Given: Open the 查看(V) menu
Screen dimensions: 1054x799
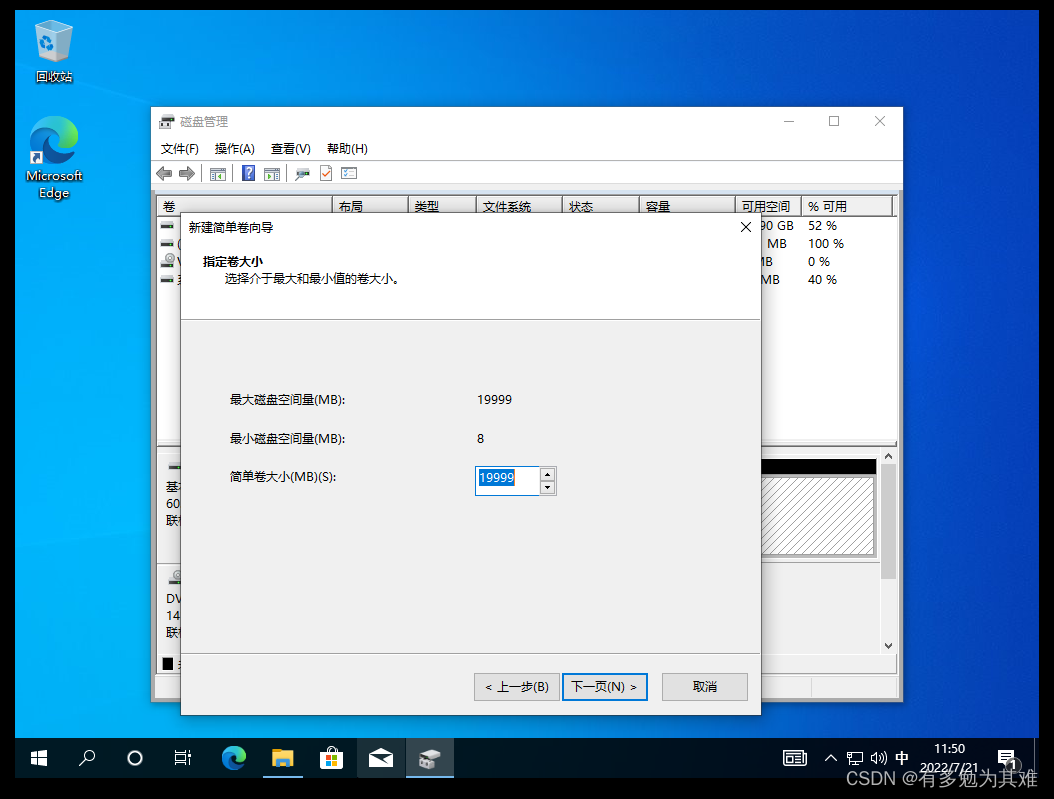Looking at the screenshot, I should click(290, 149).
